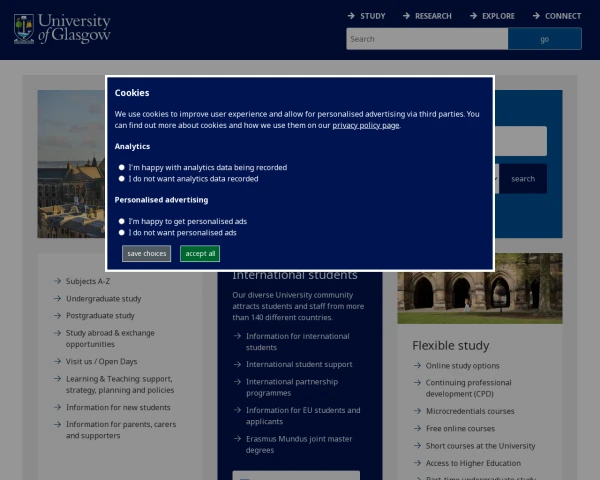The height and width of the screenshot is (480, 600).
Task: Select happy with analytics data being recorded
Action: point(122,167)
